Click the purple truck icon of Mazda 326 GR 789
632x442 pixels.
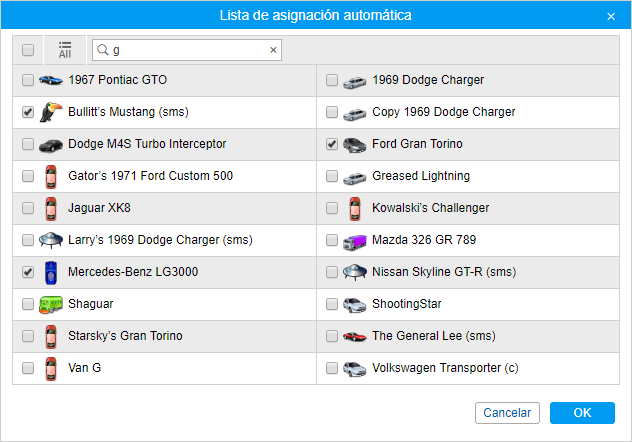coord(355,242)
